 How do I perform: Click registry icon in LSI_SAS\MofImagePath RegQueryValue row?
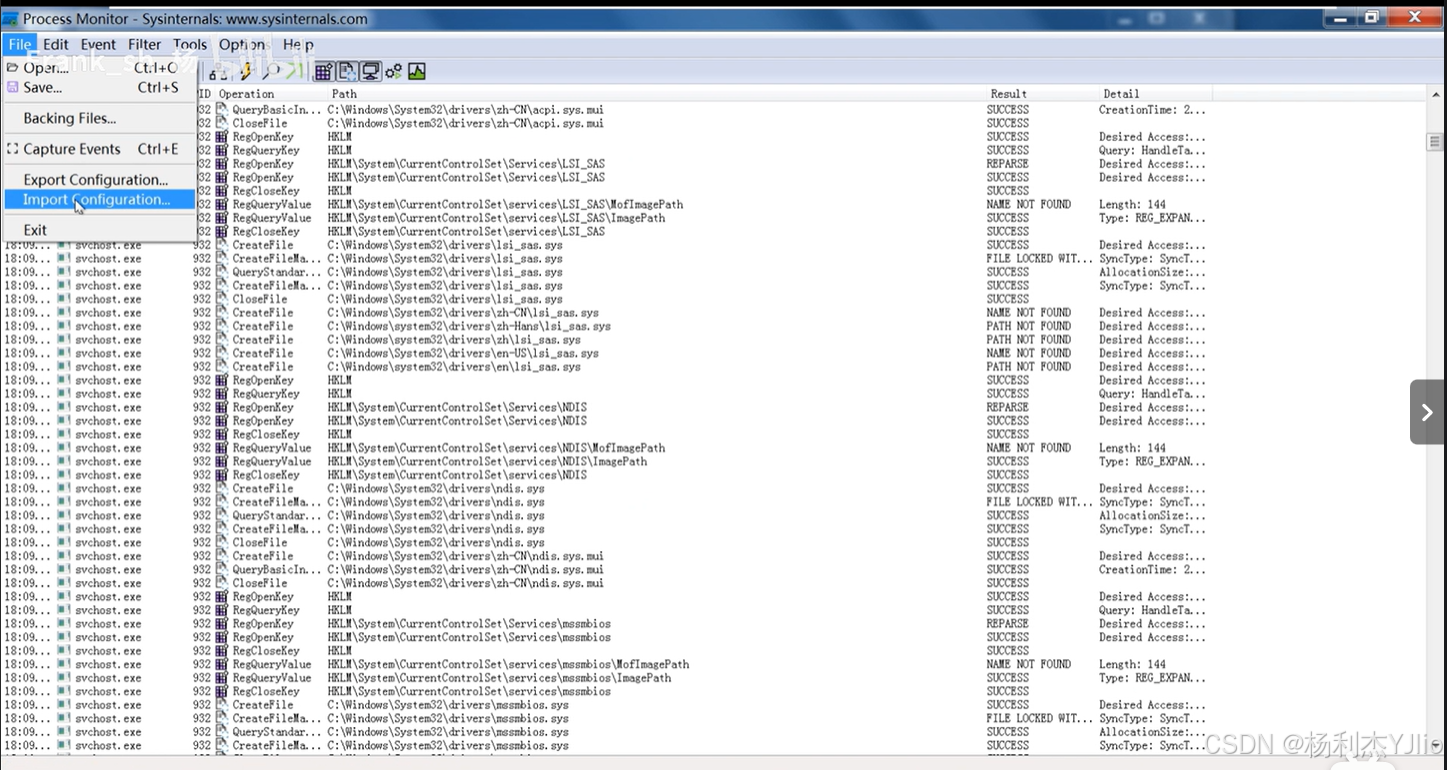[x=222, y=204]
